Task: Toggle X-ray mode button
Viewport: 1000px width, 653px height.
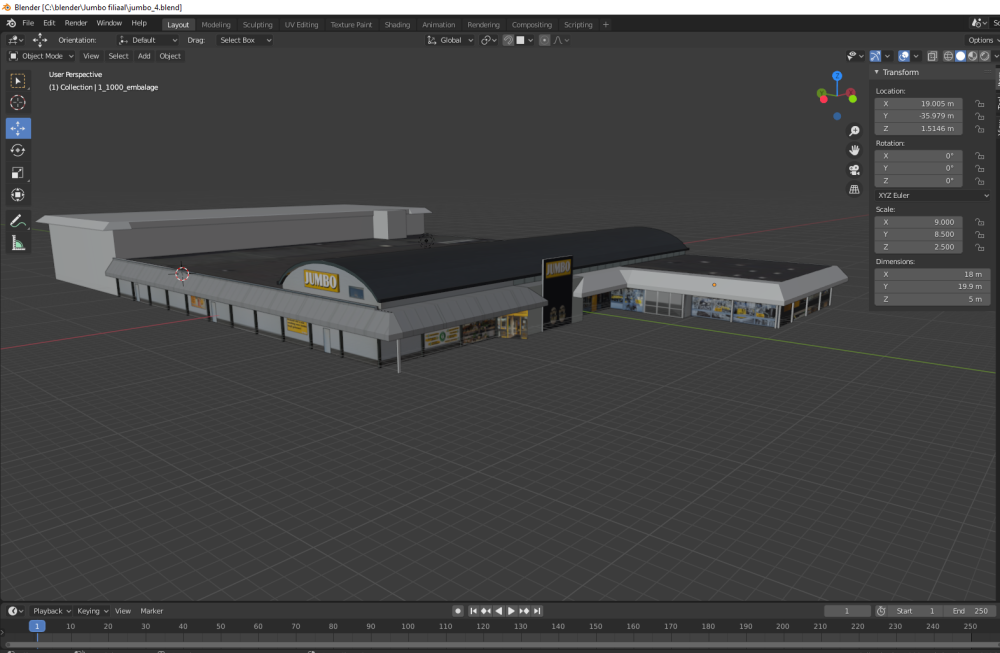Action: coord(932,56)
